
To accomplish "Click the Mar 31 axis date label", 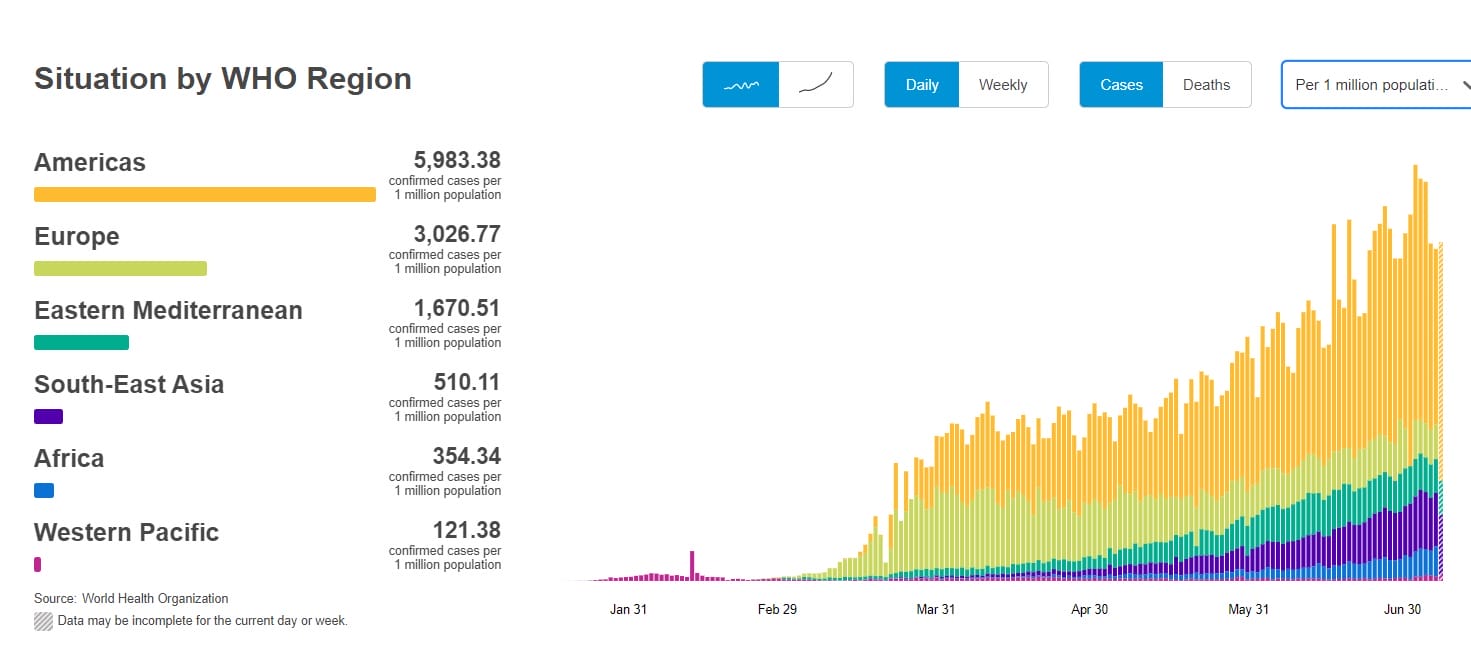I will 935,610.
